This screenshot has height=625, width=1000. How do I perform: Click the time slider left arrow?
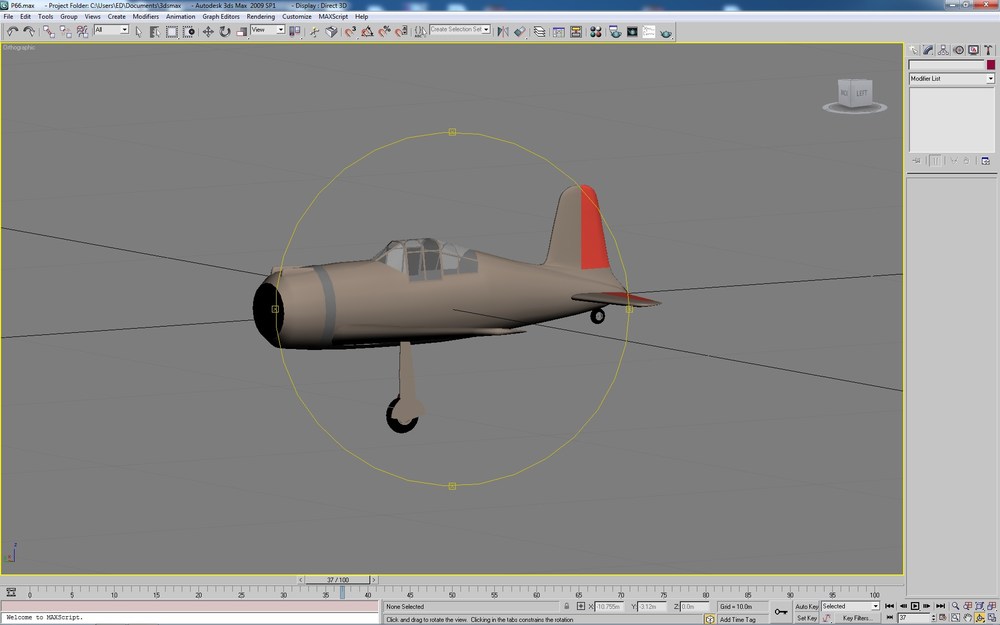300,580
